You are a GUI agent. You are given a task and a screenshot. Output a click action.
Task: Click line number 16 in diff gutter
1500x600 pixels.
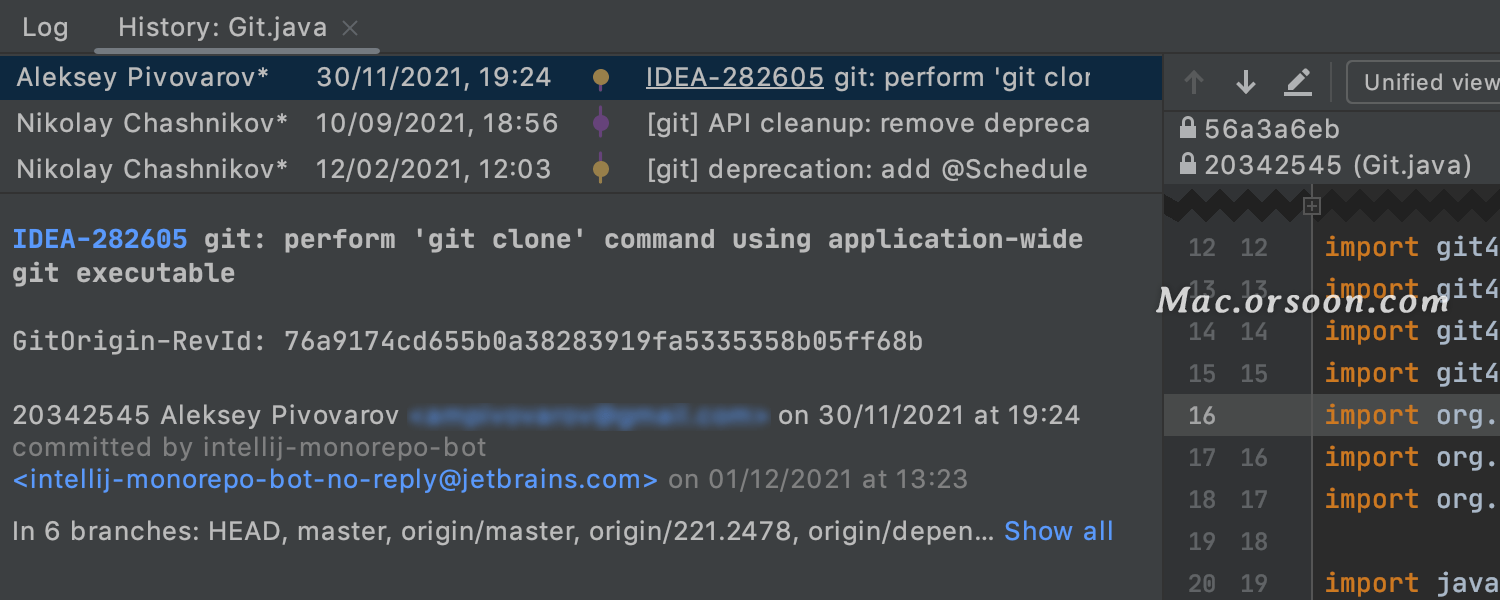coord(1201,415)
